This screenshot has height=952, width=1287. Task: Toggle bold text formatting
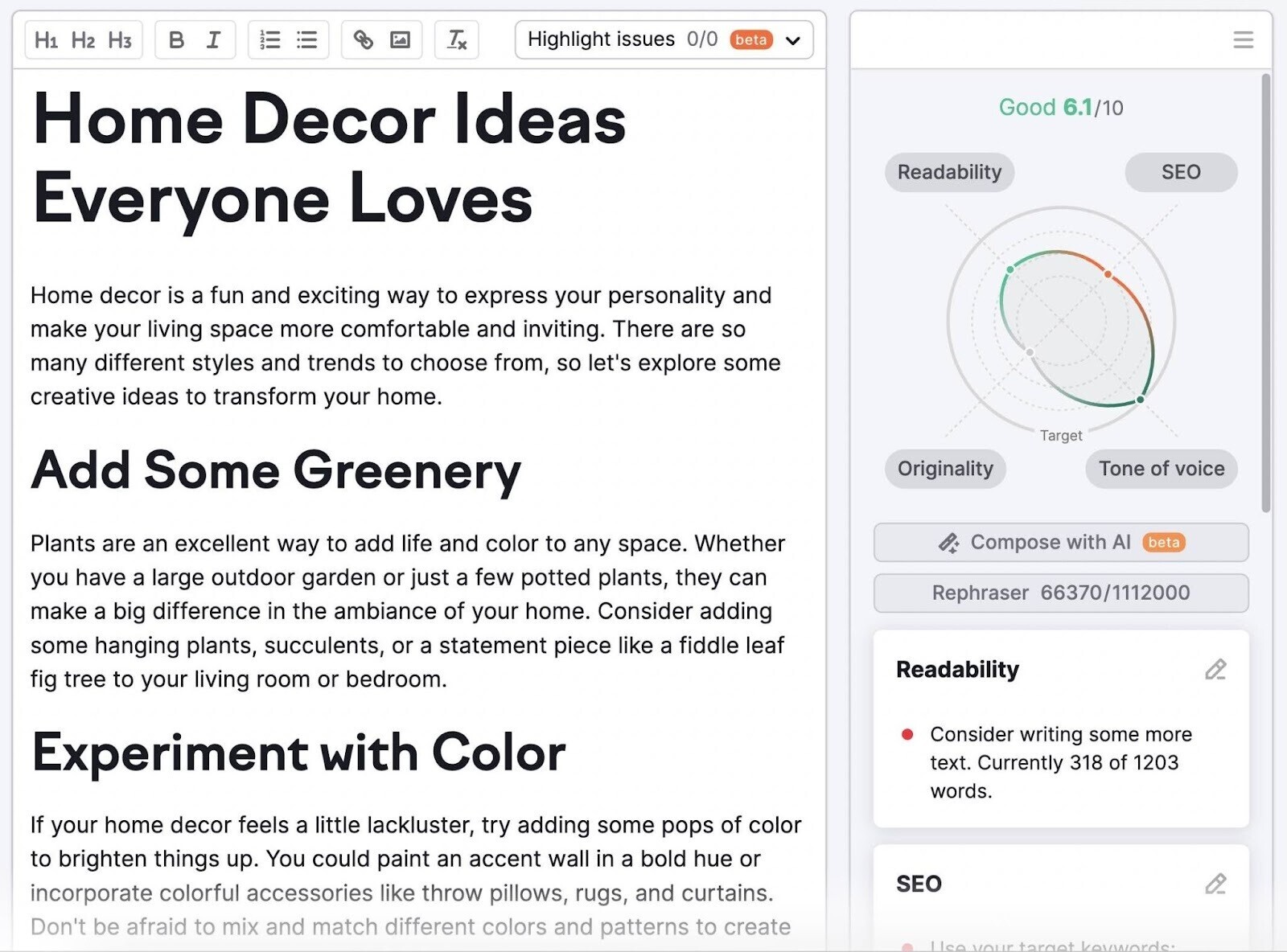pos(176,40)
